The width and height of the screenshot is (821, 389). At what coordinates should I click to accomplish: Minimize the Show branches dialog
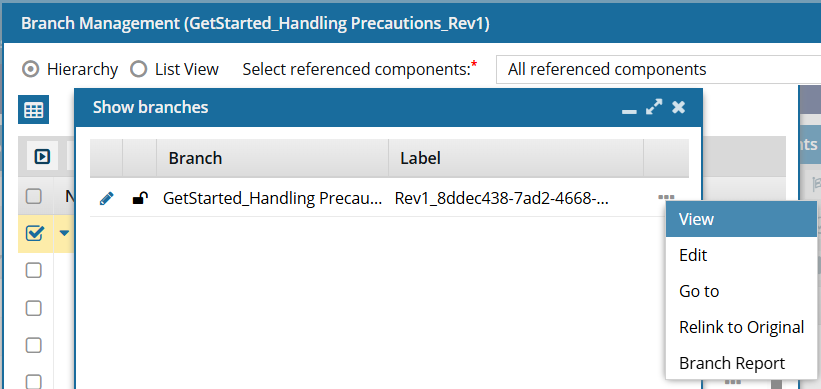coord(629,111)
